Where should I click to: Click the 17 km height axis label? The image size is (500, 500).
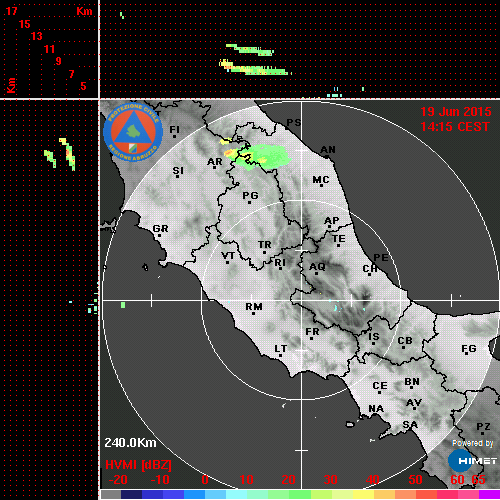pos(11,11)
